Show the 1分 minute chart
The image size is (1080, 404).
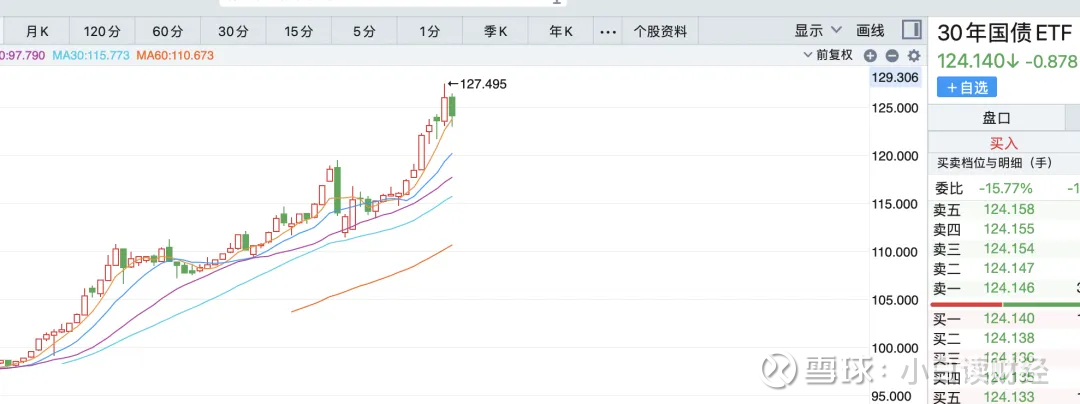click(429, 31)
